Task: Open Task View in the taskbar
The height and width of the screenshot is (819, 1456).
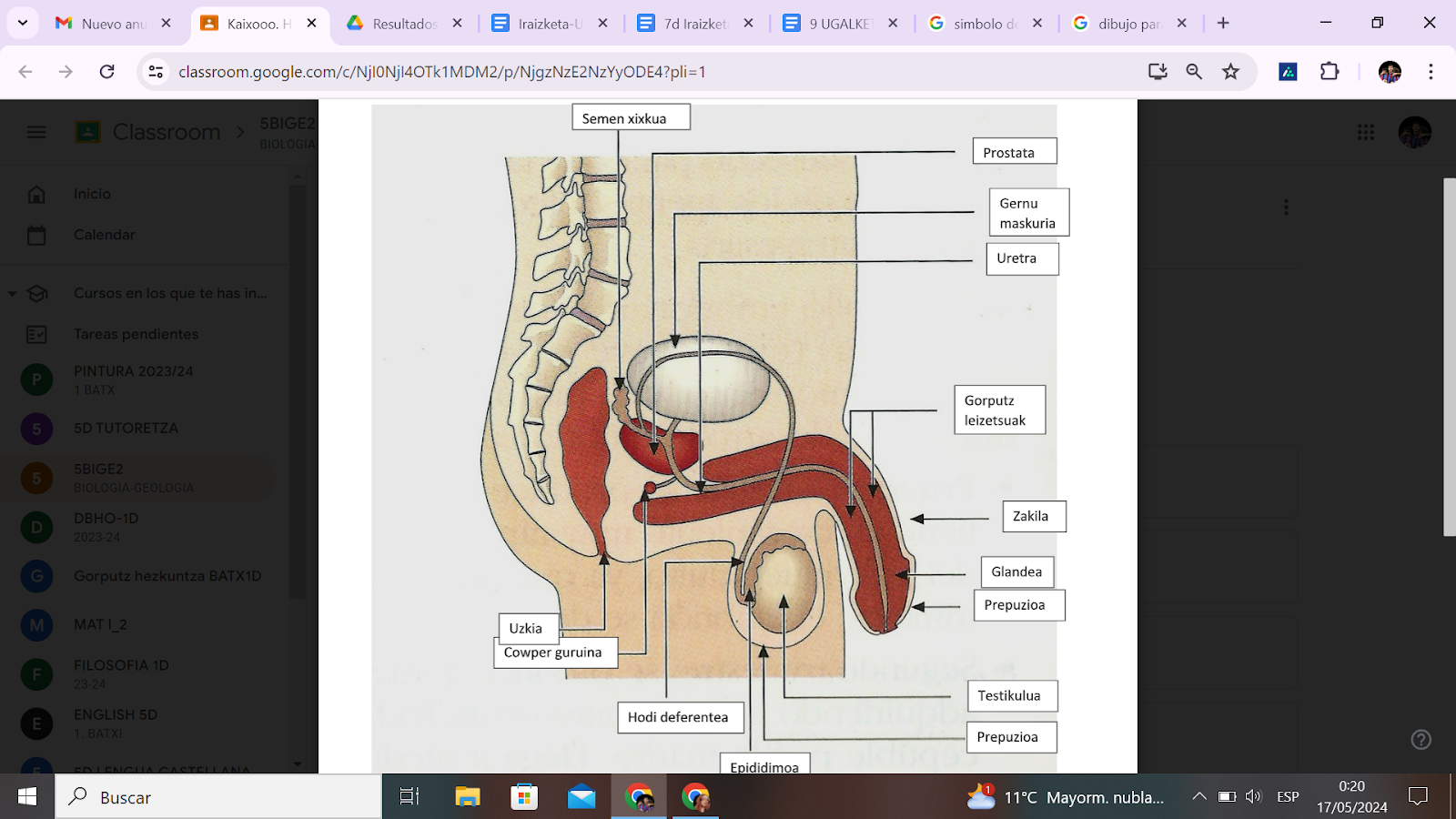Action: [x=409, y=797]
